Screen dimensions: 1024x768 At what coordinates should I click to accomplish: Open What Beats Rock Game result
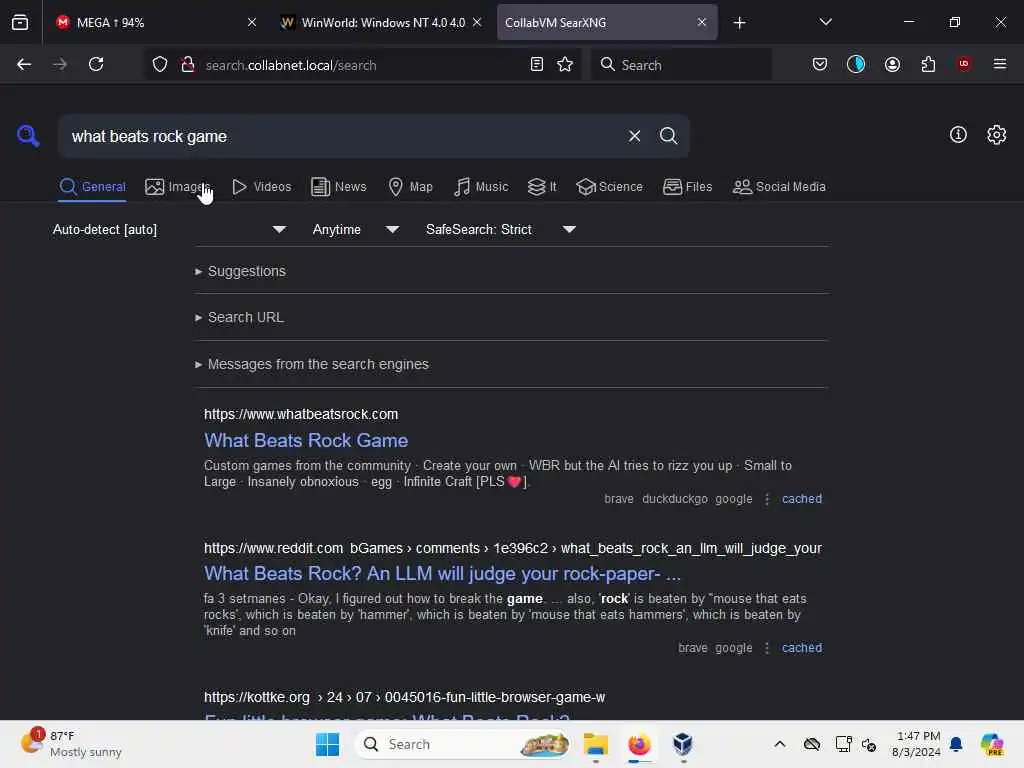coord(306,440)
